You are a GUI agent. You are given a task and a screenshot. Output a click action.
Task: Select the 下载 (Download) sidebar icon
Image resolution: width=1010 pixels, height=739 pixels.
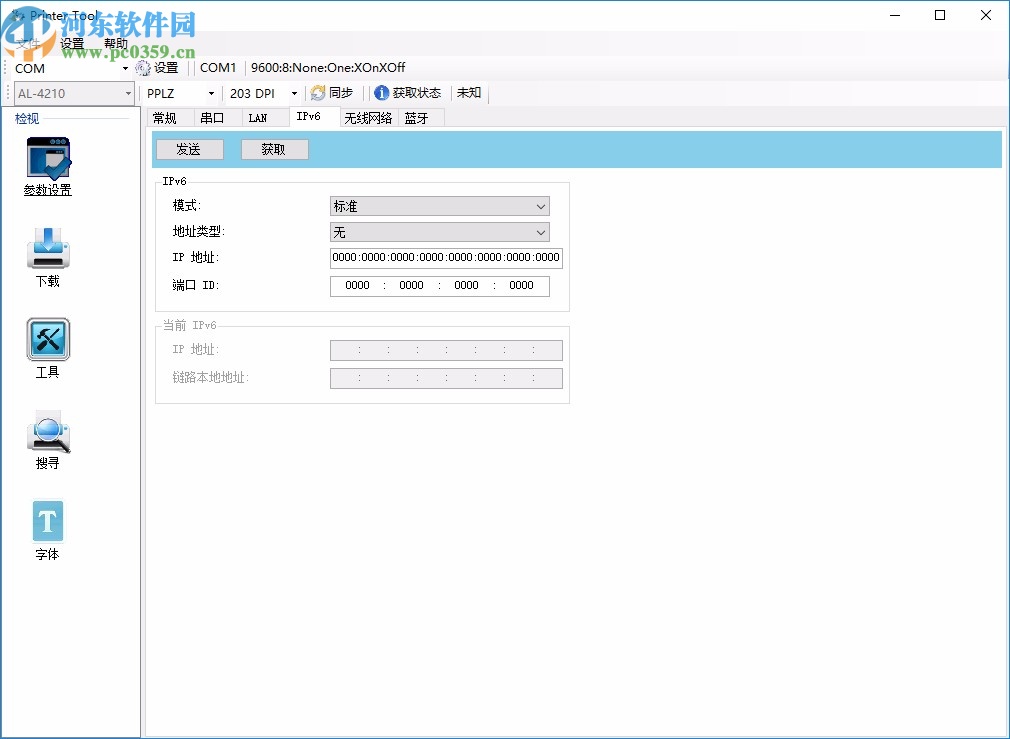[46, 250]
